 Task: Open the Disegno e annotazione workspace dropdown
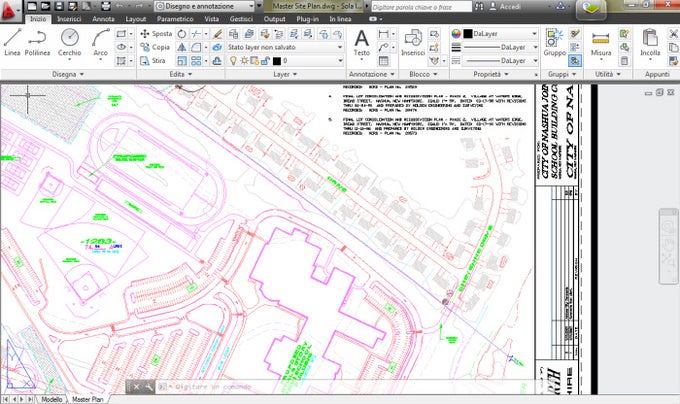(205, 6)
